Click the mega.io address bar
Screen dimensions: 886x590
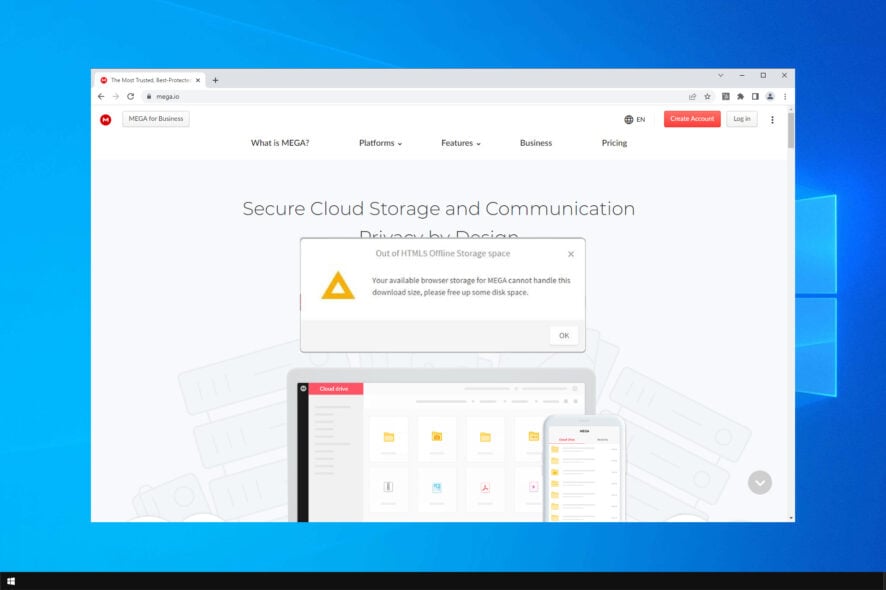[412, 97]
